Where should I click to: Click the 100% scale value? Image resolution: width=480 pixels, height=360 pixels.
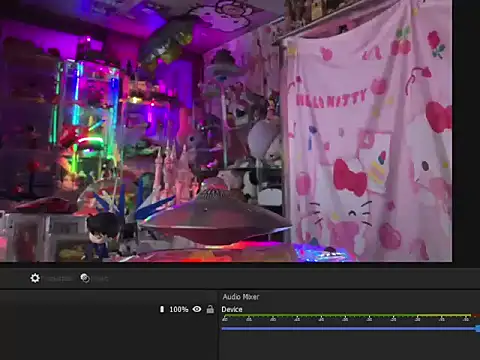coord(179,309)
